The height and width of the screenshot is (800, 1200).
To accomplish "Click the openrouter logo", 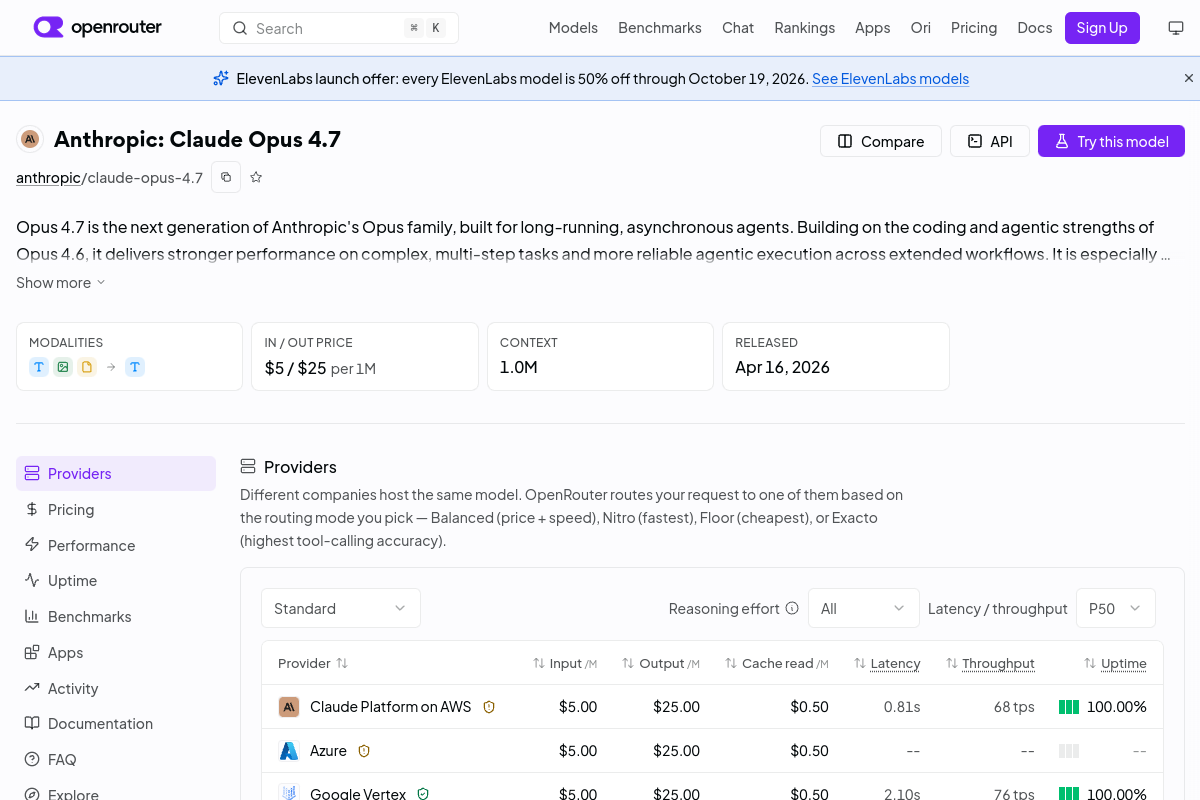I will point(97,27).
